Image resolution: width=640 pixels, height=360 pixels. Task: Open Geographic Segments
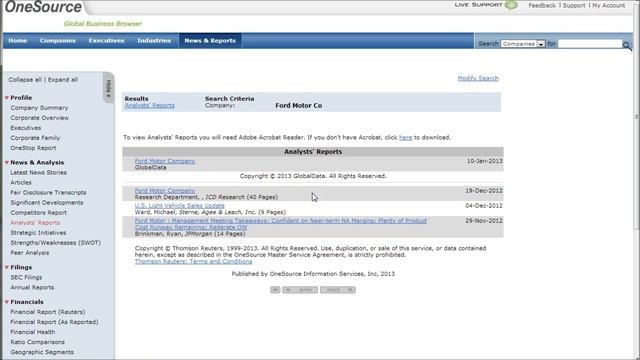coord(42,352)
